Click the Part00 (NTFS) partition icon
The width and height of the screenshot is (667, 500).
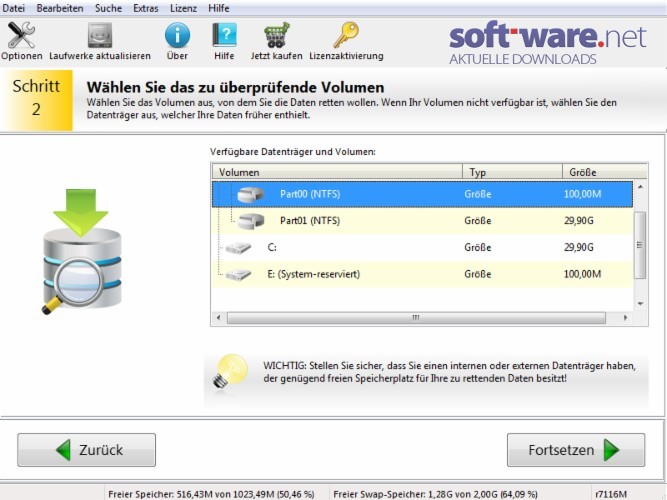[251, 194]
